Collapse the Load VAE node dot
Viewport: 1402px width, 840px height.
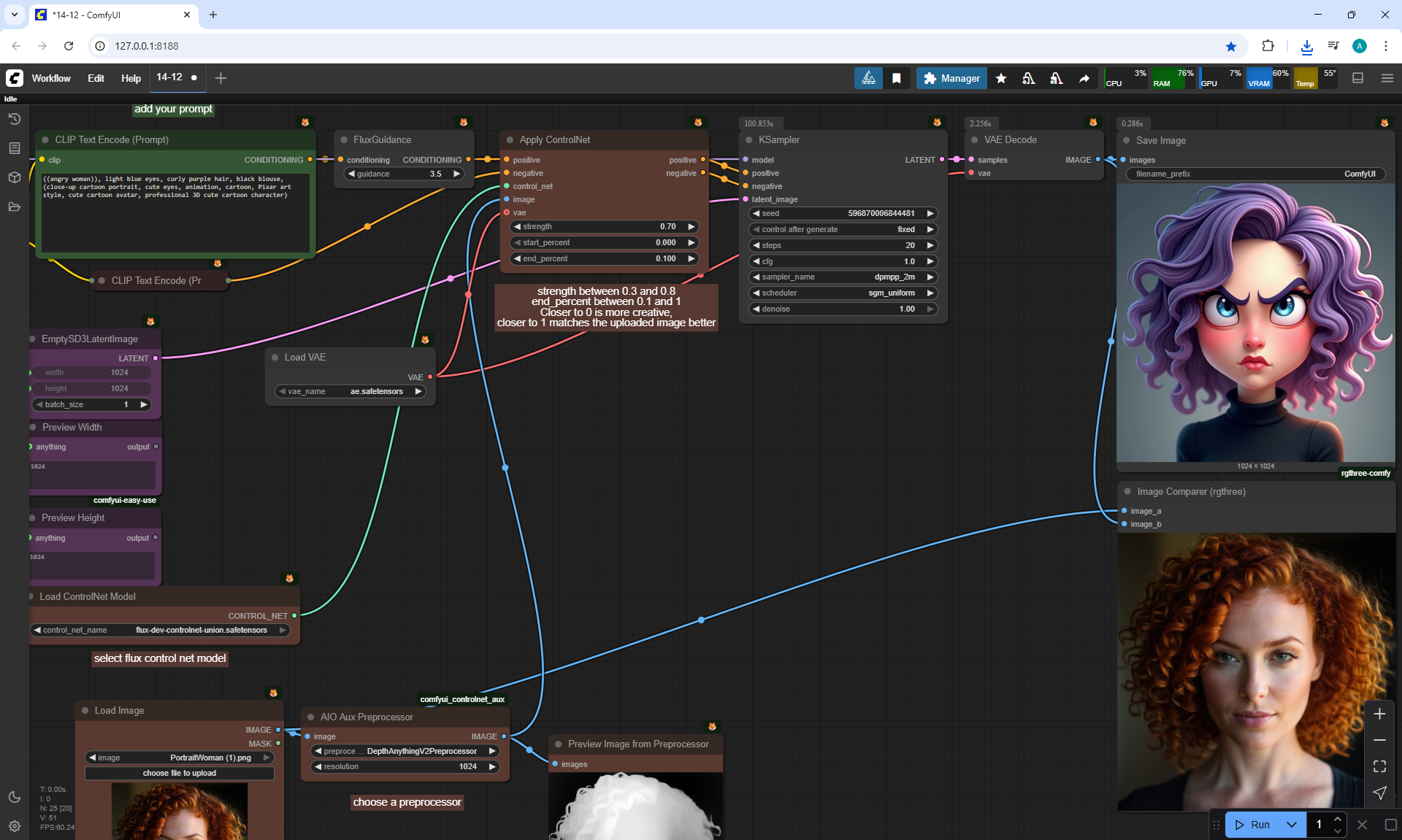click(275, 357)
